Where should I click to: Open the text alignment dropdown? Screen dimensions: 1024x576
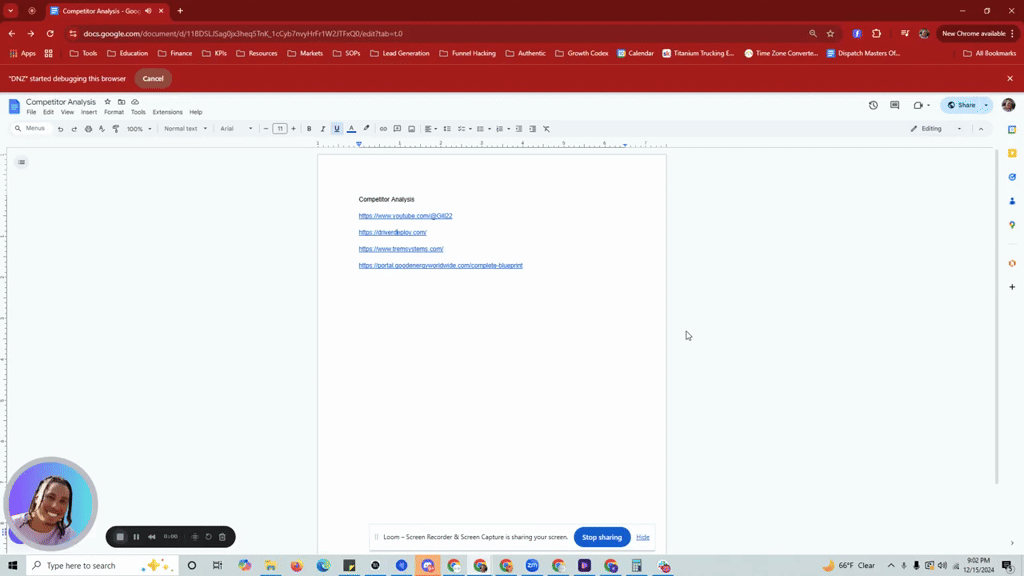(x=431, y=129)
